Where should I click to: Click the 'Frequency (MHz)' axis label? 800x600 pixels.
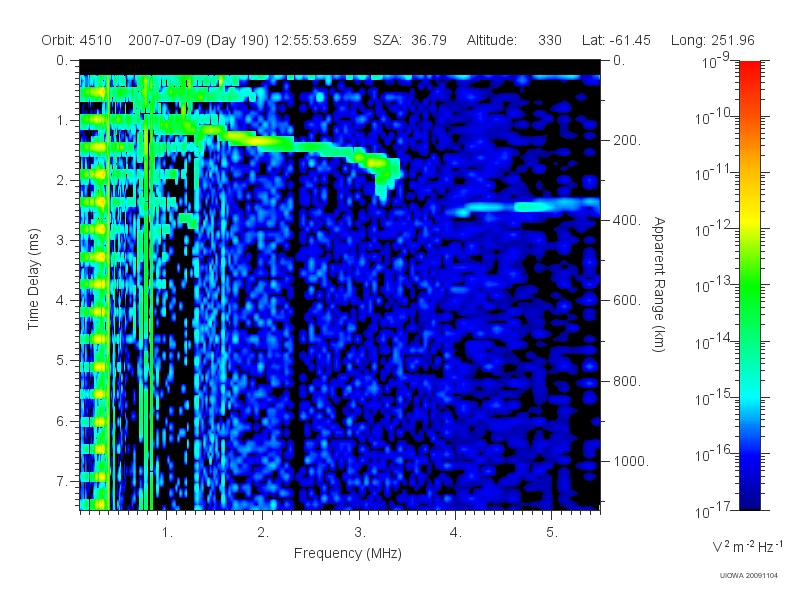click(348, 553)
